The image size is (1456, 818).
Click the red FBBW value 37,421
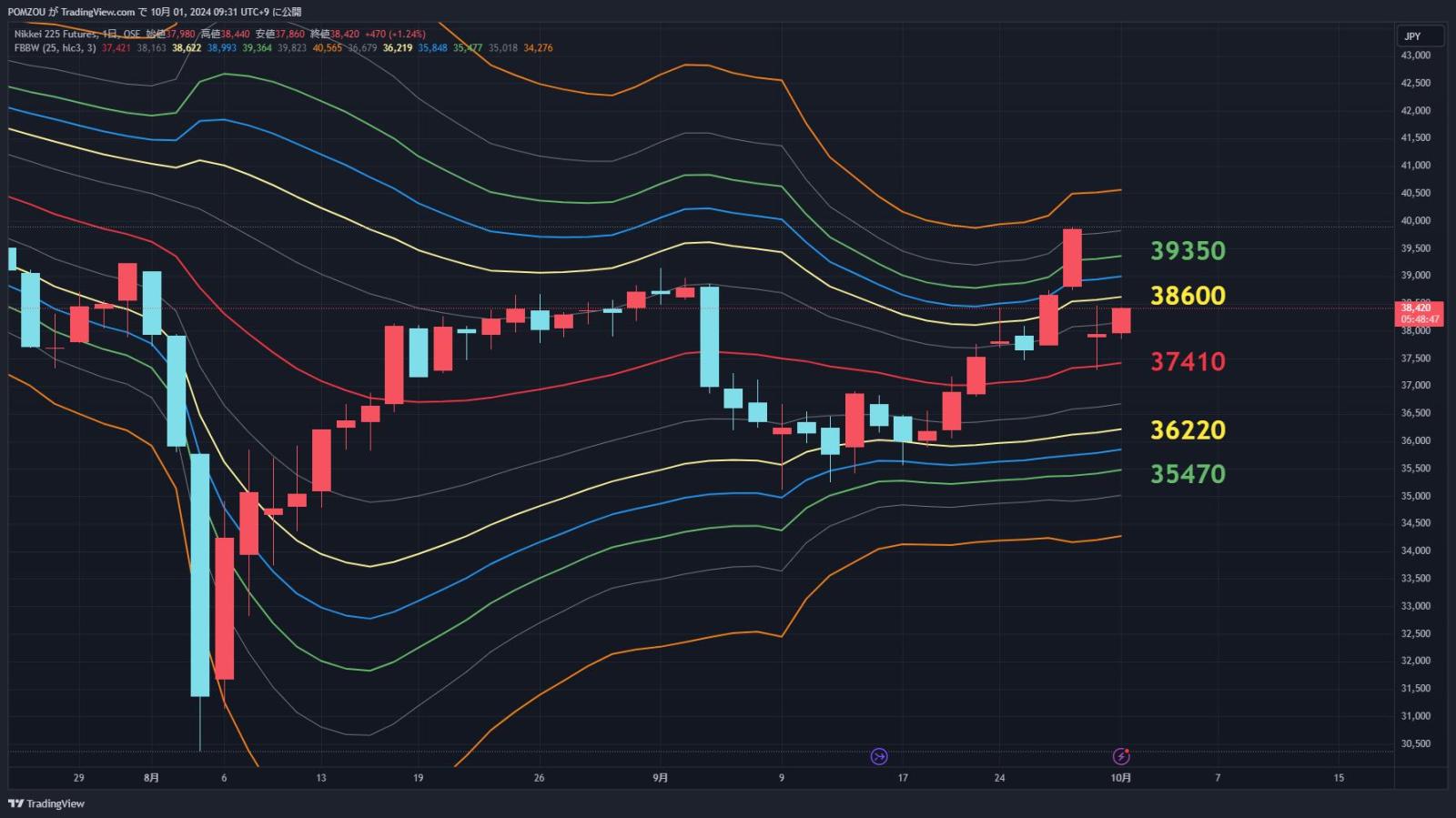[x=116, y=48]
